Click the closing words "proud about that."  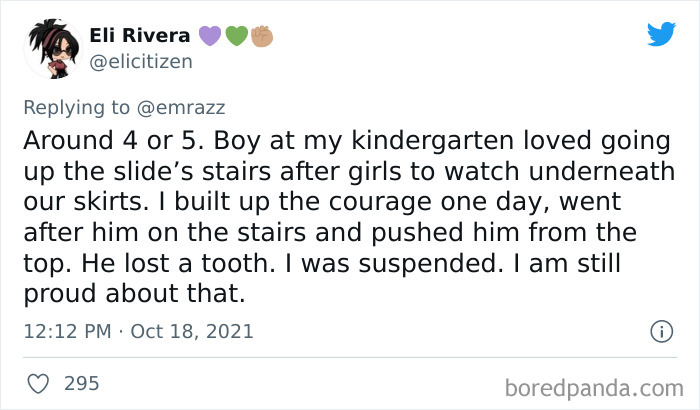tap(135, 294)
